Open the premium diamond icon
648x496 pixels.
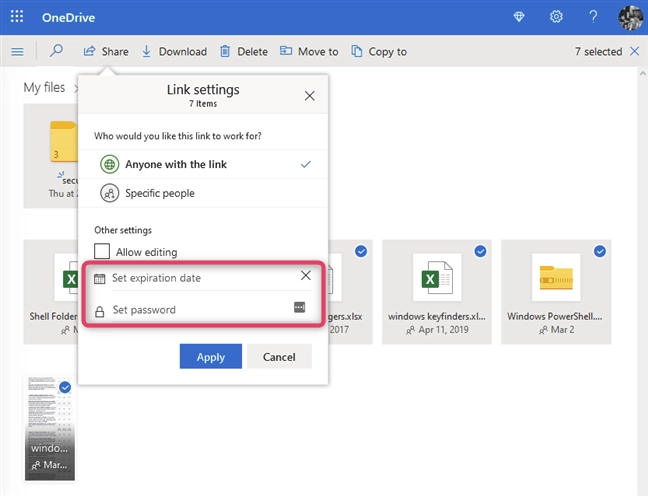(x=519, y=17)
